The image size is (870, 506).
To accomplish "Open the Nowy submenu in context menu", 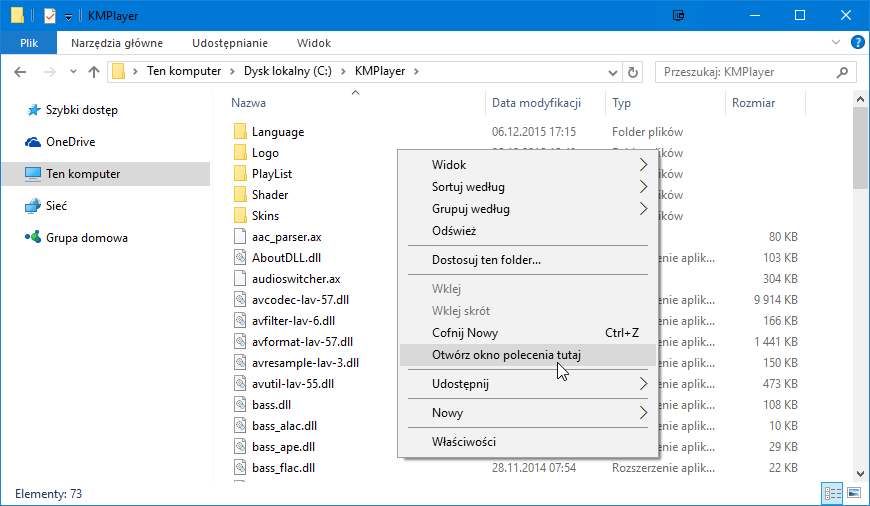I will [x=528, y=413].
